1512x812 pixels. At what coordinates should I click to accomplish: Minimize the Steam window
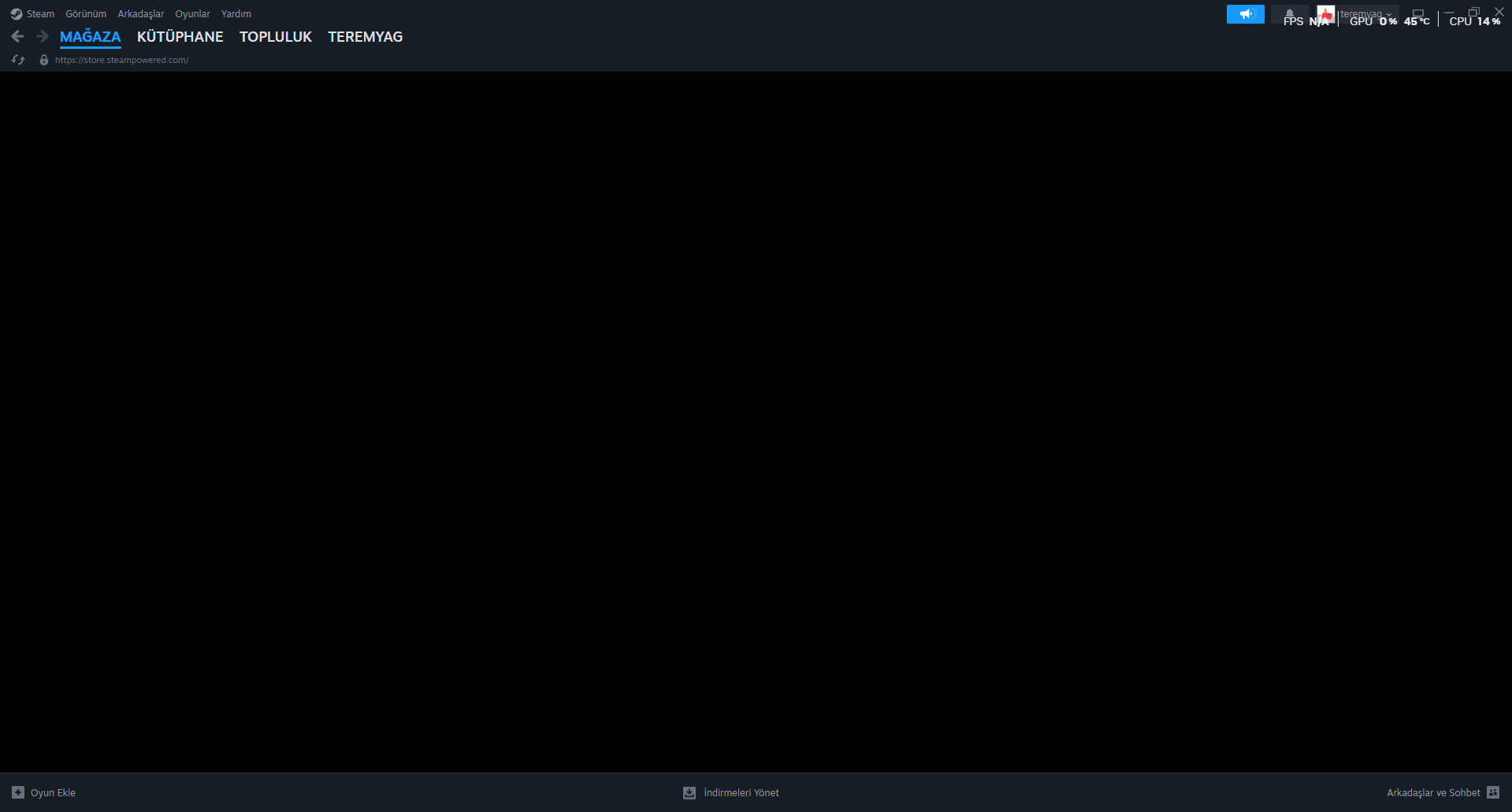[x=1449, y=13]
